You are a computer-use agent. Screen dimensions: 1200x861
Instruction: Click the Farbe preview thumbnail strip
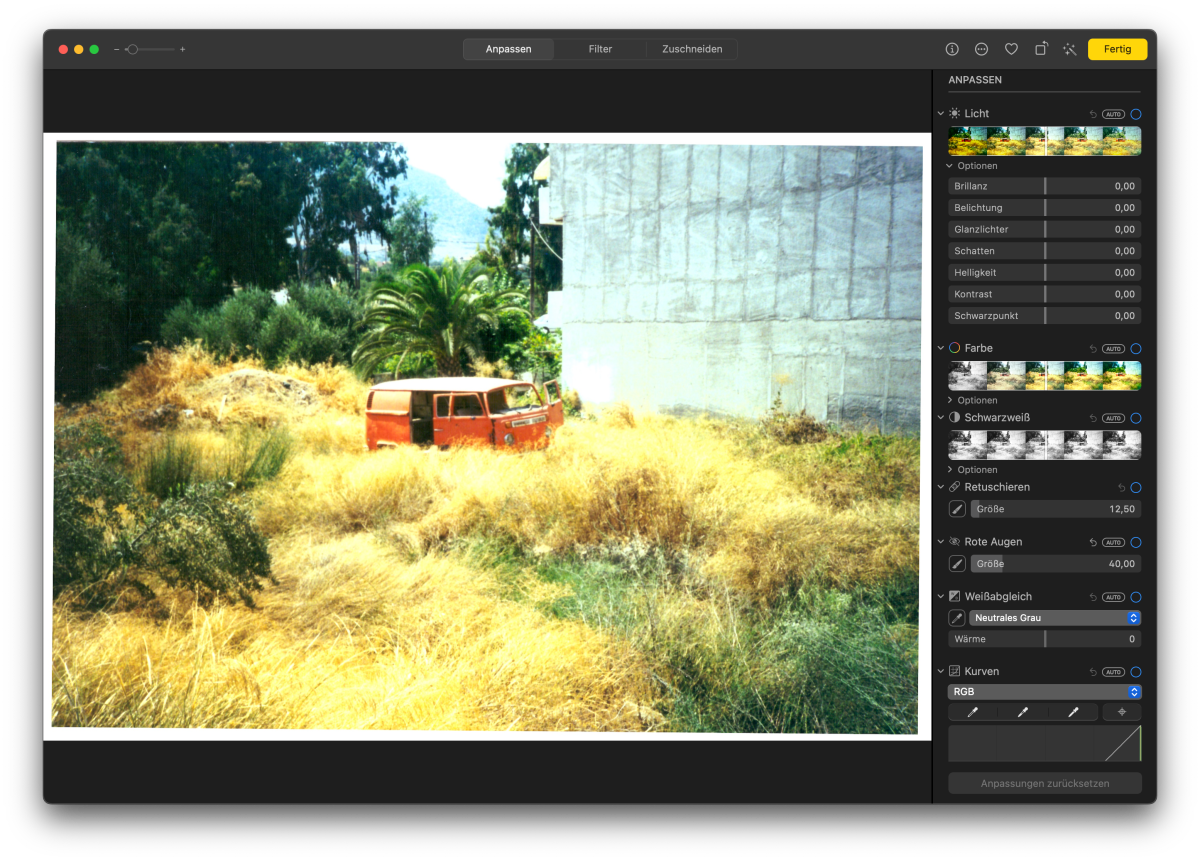pos(1045,376)
